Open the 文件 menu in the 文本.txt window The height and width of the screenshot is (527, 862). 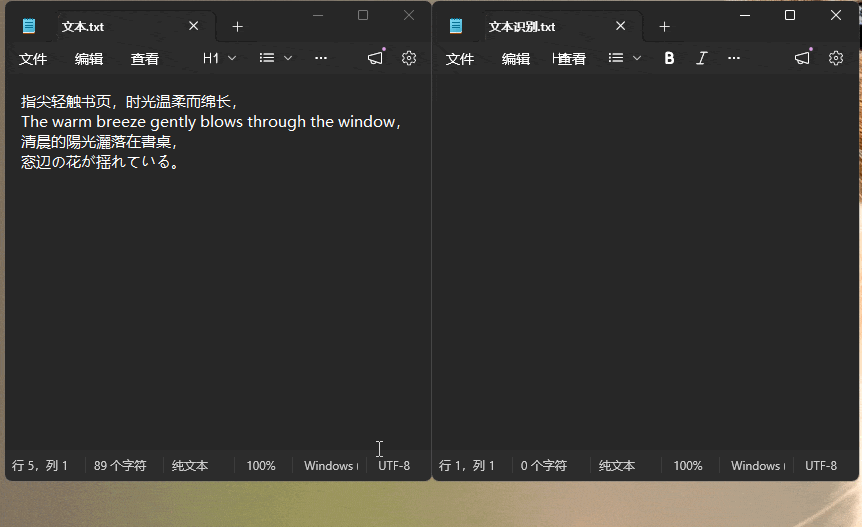tap(33, 59)
